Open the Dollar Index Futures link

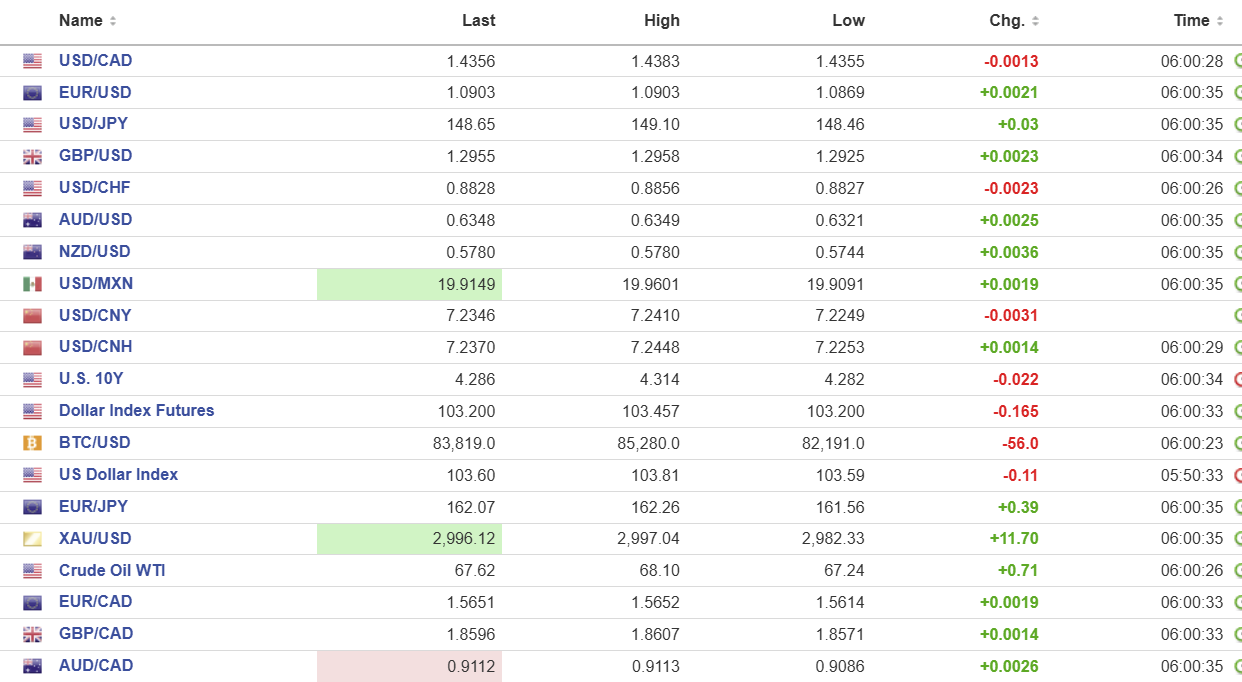point(136,411)
